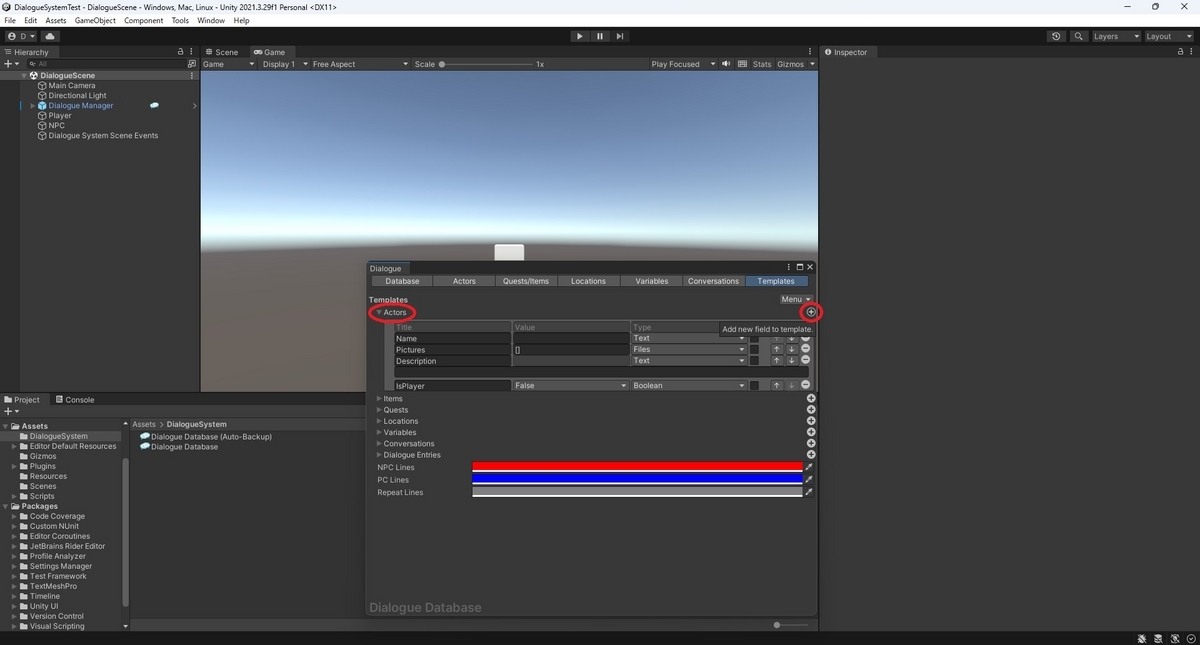Open the Free Aspect dropdown

pyautogui.click(x=360, y=64)
